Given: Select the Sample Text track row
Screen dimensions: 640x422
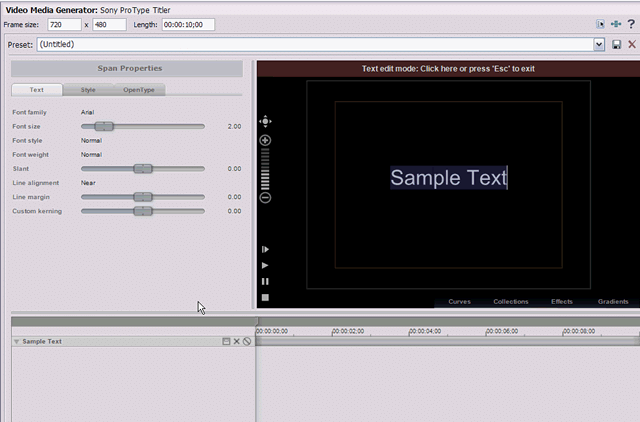Looking at the screenshot, I should pyautogui.click(x=133, y=342).
